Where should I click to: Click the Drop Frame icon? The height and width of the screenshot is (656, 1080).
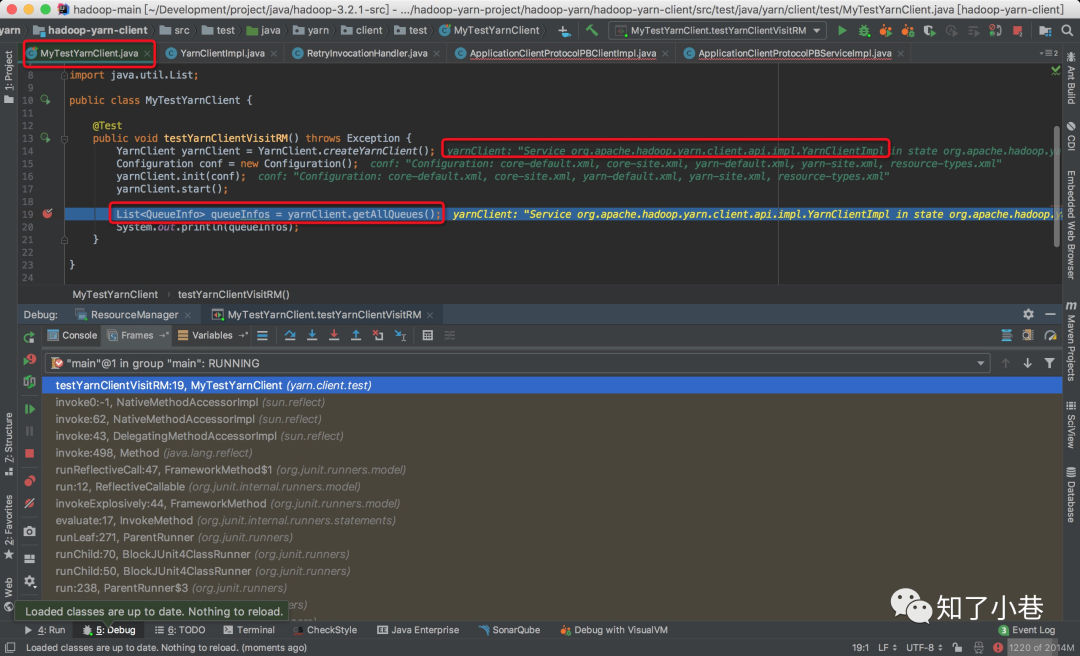pos(378,336)
